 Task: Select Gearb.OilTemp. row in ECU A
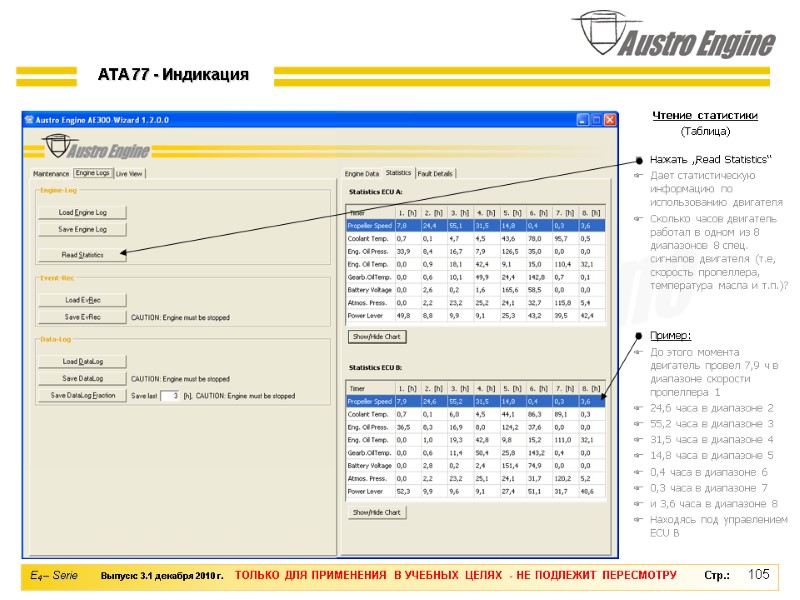[x=475, y=277]
